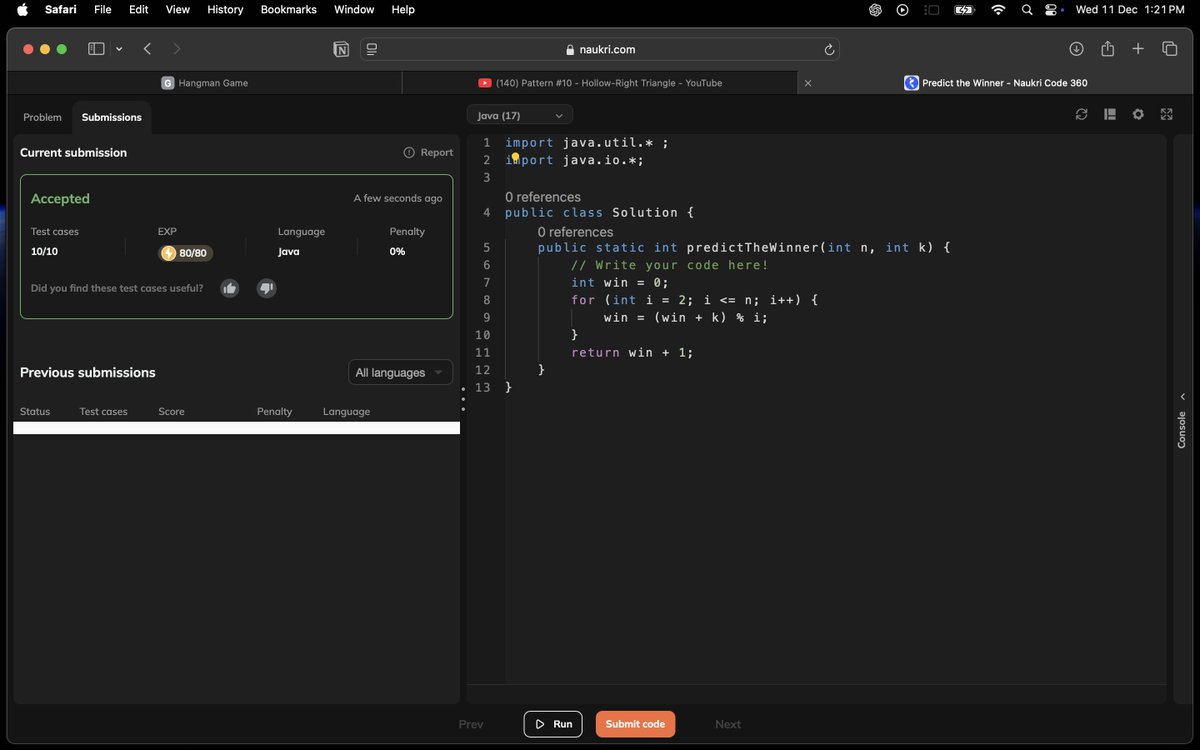Show Safari tab overview icon
This screenshot has width=1200, height=750.
(x=1169, y=49)
